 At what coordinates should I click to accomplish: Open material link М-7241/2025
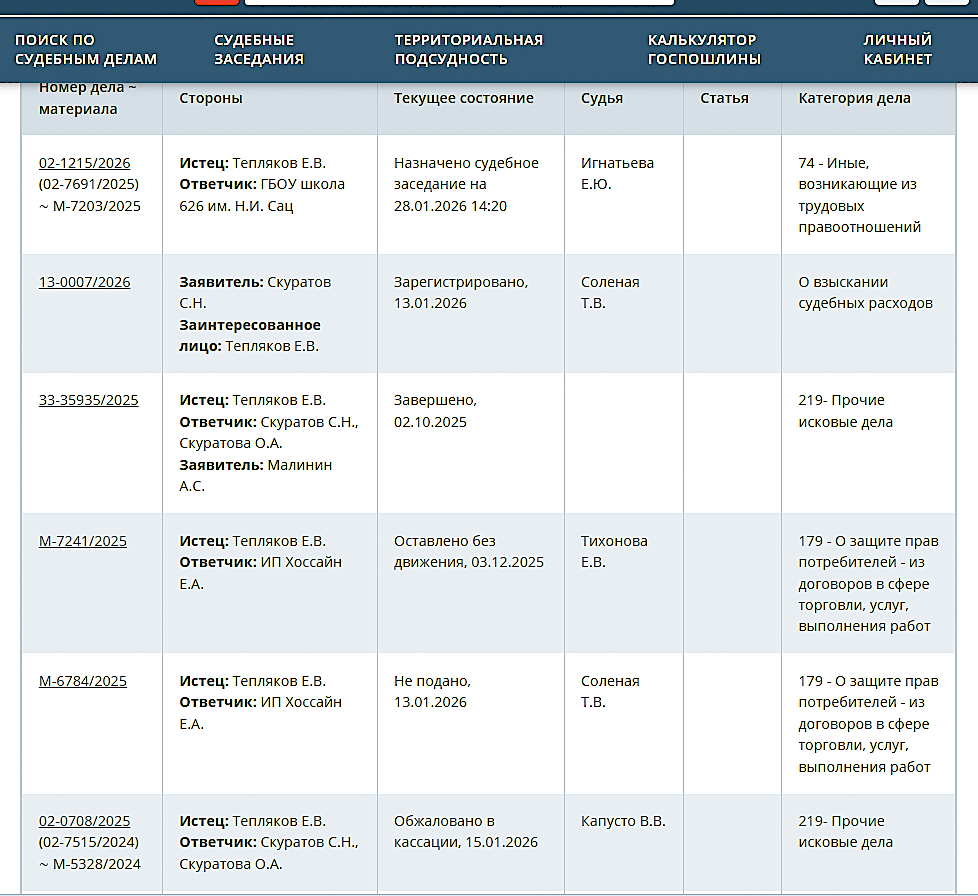(82, 541)
